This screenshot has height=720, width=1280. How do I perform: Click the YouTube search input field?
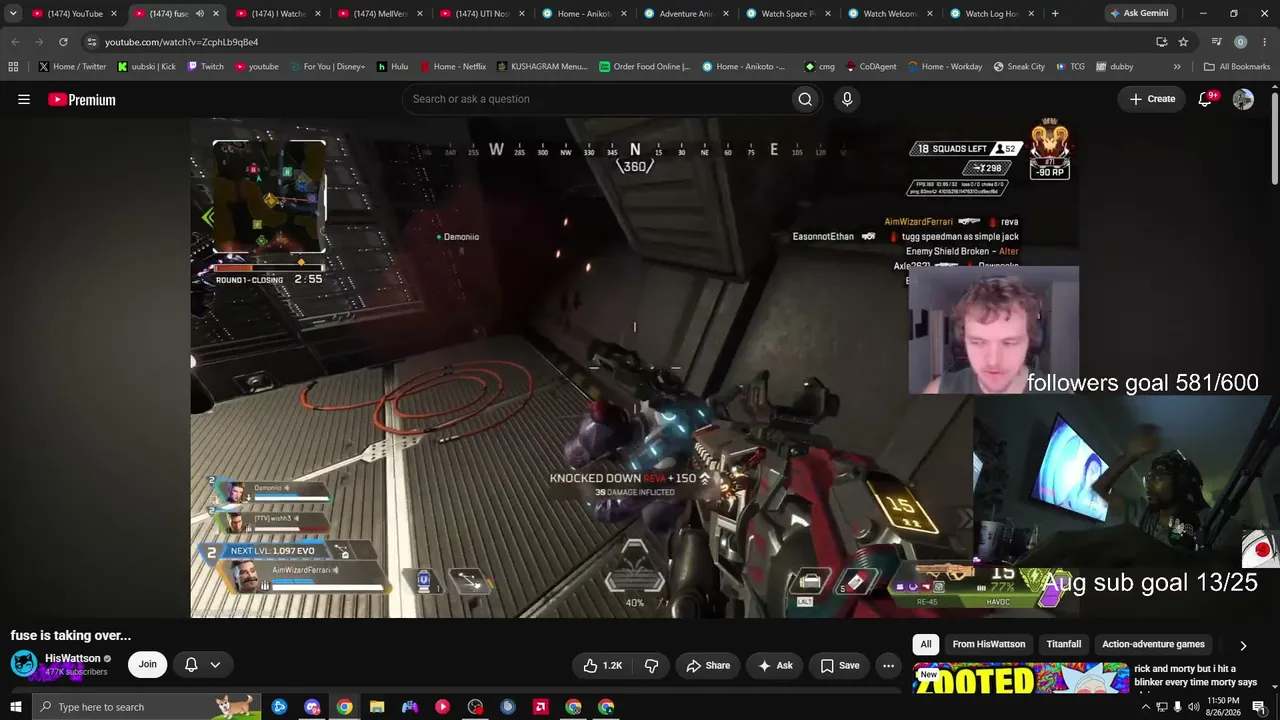(x=595, y=99)
